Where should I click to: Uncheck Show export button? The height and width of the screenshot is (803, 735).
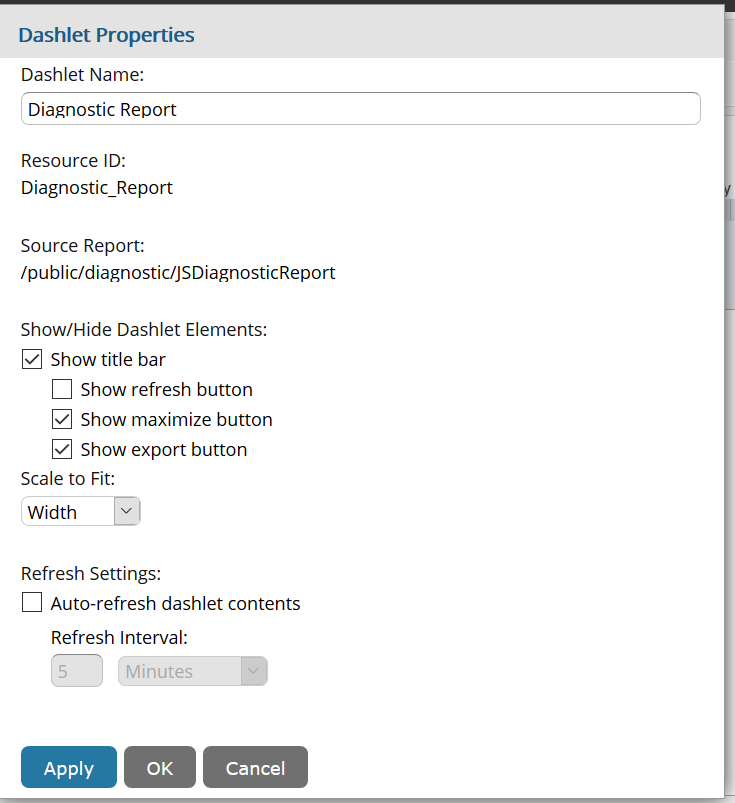click(62, 450)
